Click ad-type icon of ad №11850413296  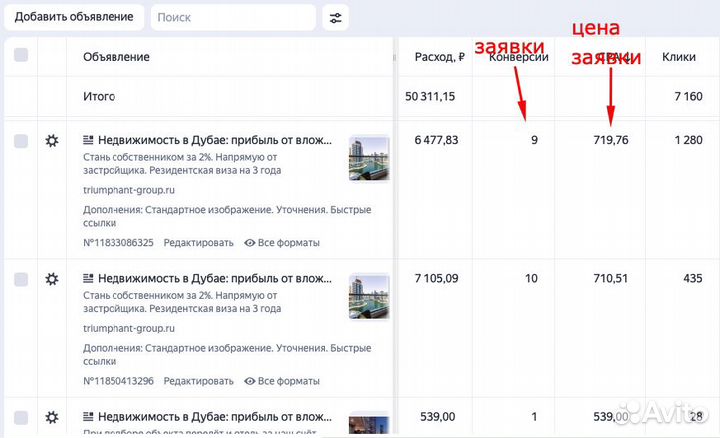88,278
